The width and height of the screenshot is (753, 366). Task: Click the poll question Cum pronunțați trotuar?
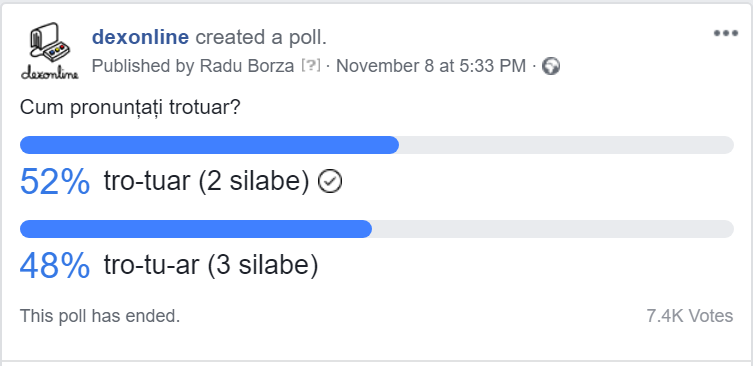point(130,108)
